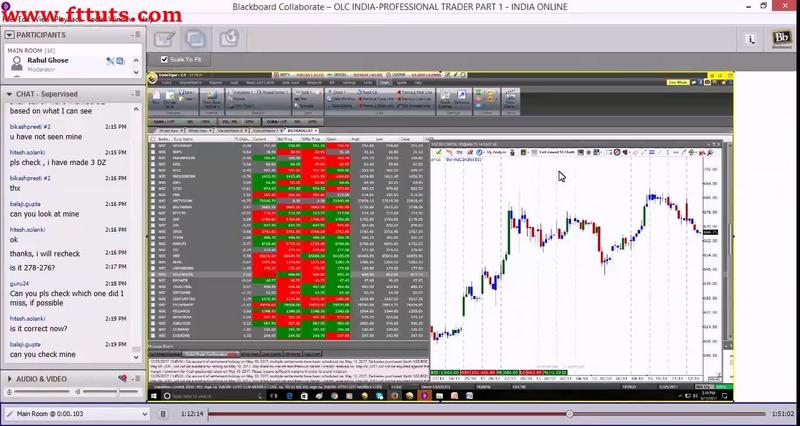800x426 pixels.
Task: Open File Explorer in shared taskbar
Action: click(x=439, y=396)
